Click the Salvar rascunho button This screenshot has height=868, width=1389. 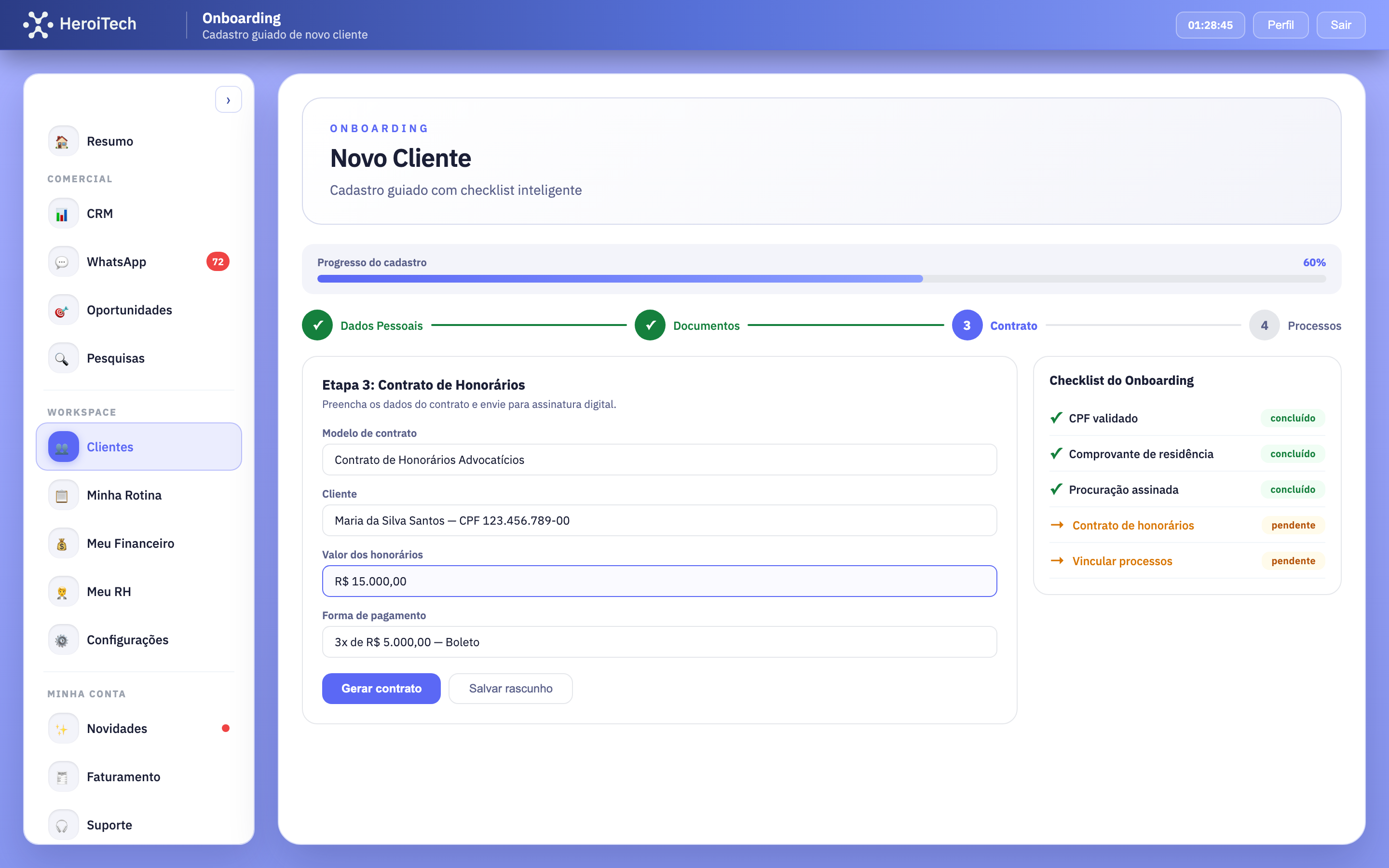click(510, 688)
